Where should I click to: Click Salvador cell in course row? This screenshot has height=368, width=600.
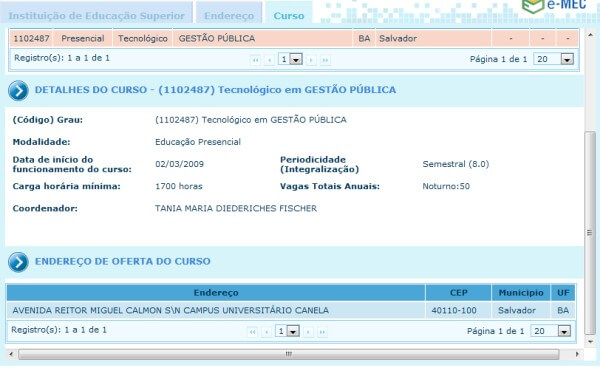tap(433, 39)
